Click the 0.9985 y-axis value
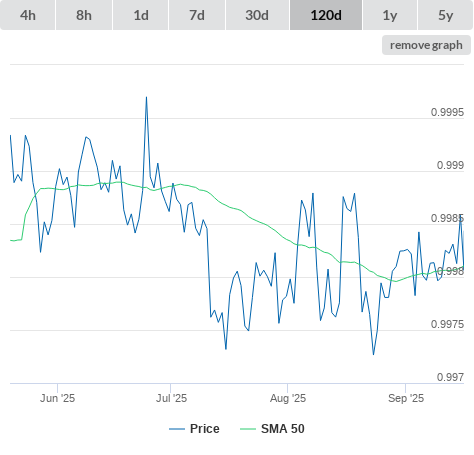The width and height of the screenshot is (474, 455). coord(447,218)
